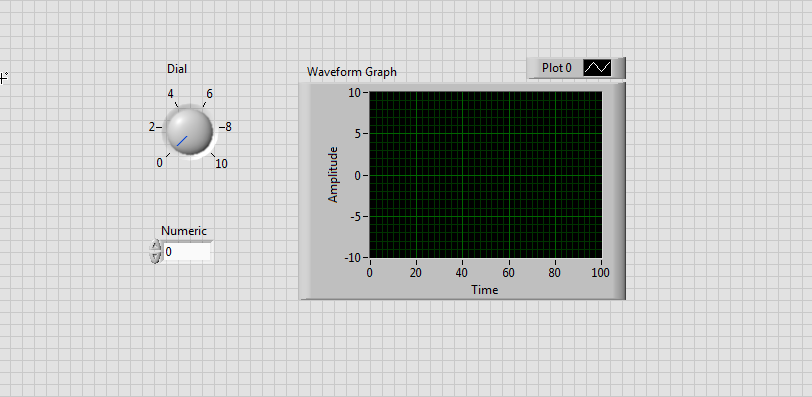
Task: Click the Dial label text
Action: click(177, 69)
